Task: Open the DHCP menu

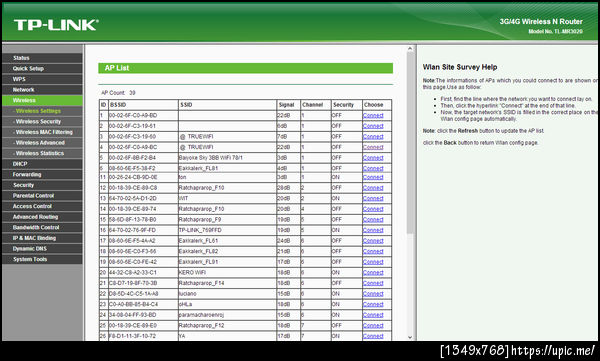Action: (42, 164)
